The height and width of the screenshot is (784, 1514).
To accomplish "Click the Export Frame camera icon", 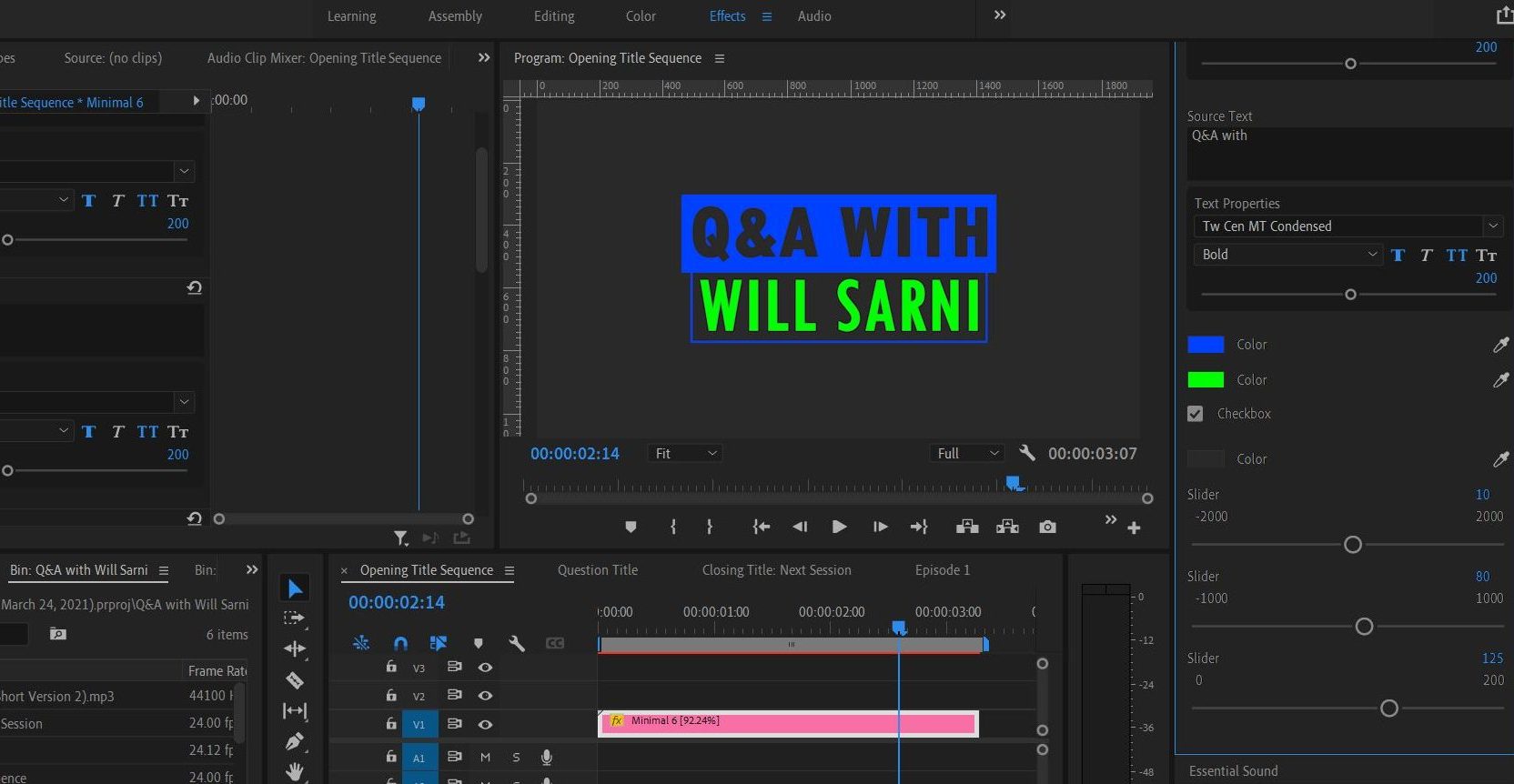I will coord(1047,527).
